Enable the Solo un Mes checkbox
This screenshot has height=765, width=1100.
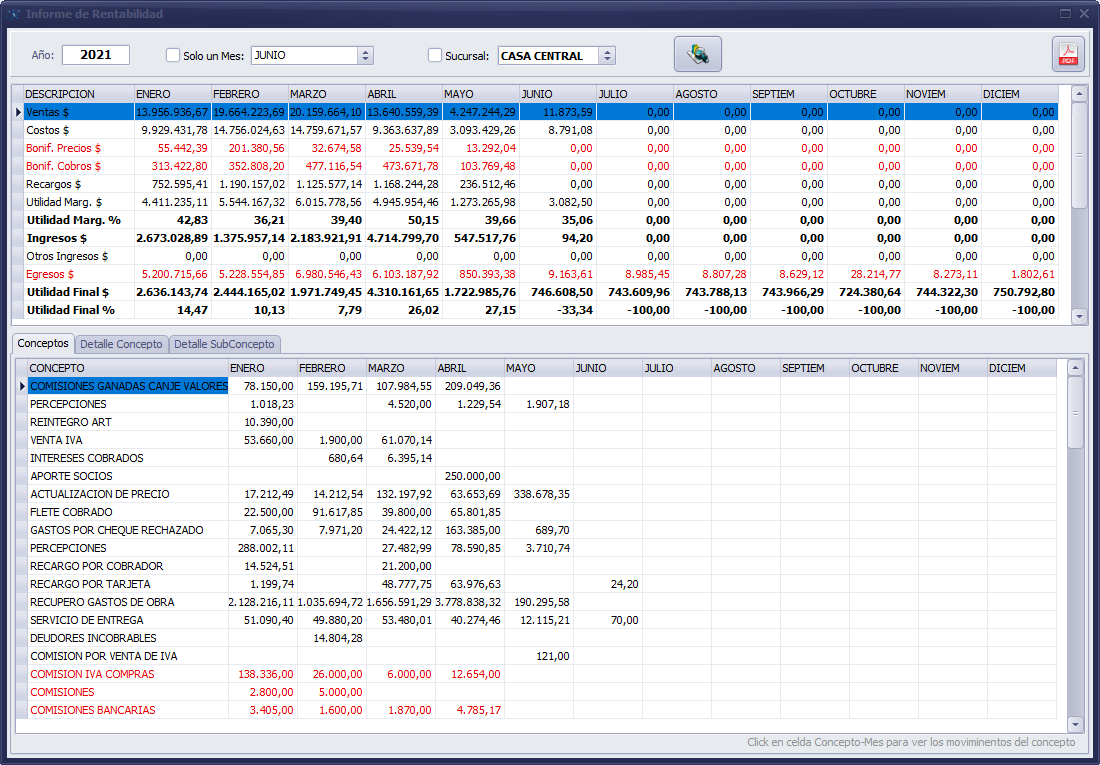[x=173, y=56]
